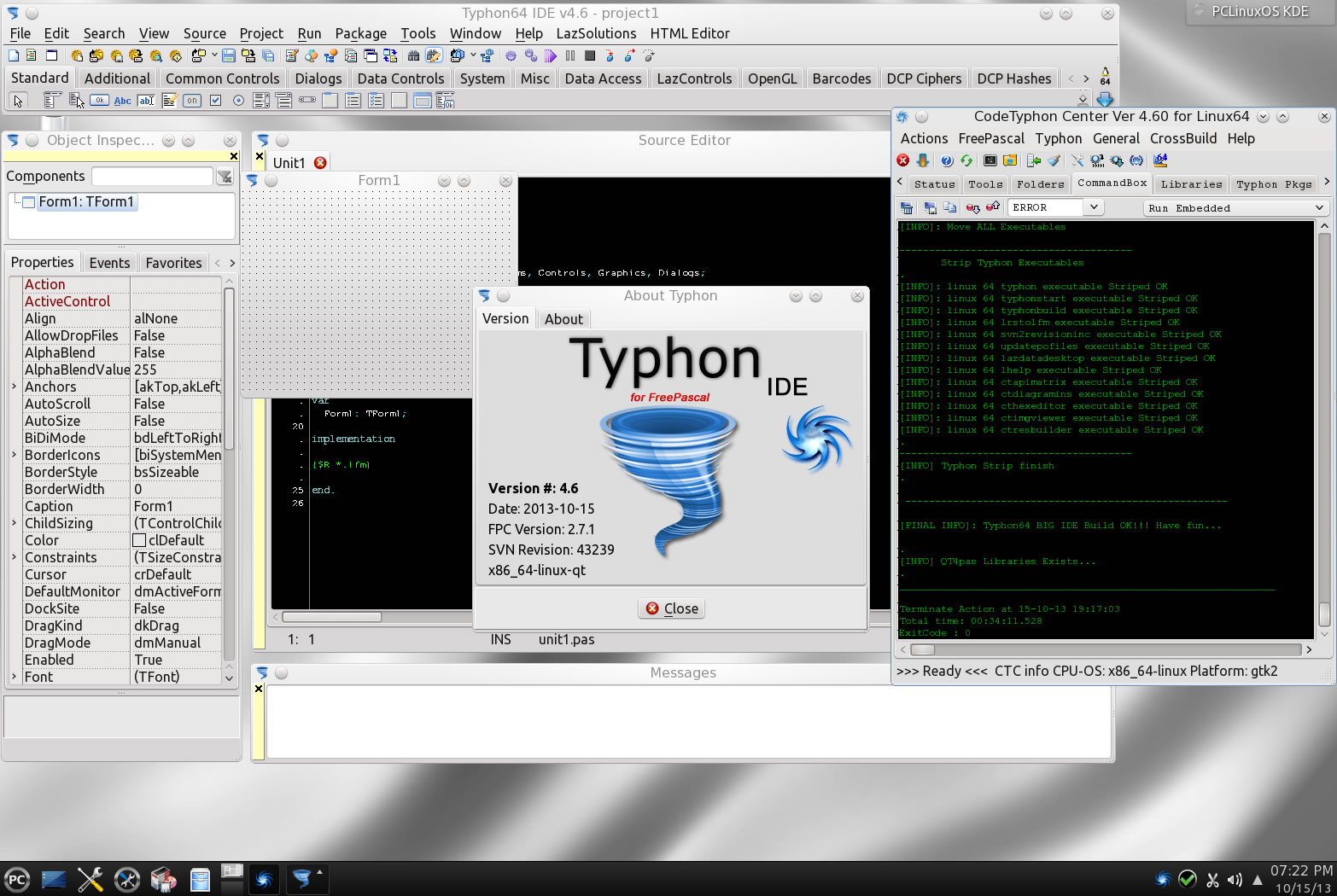
Task: Open the Source menu in the IDE
Action: [x=205, y=33]
